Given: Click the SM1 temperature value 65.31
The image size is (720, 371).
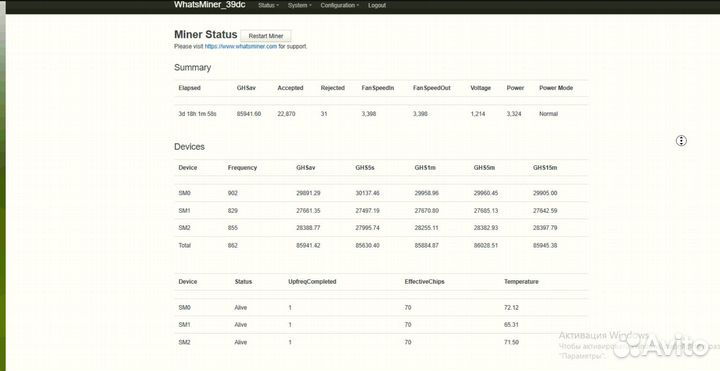Looking at the screenshot, I should click(512, 325).
